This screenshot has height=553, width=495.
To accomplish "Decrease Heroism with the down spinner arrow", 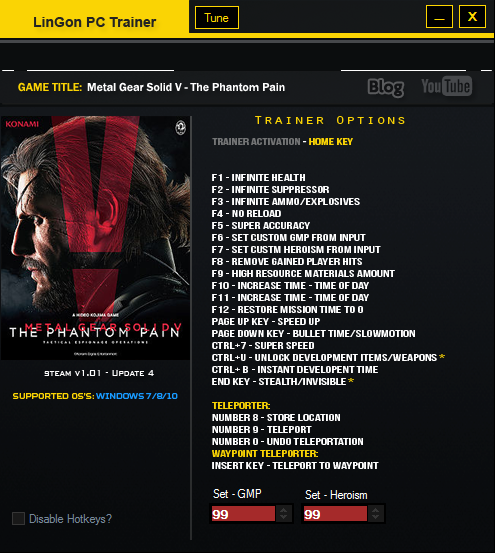I will pos(376,518).
